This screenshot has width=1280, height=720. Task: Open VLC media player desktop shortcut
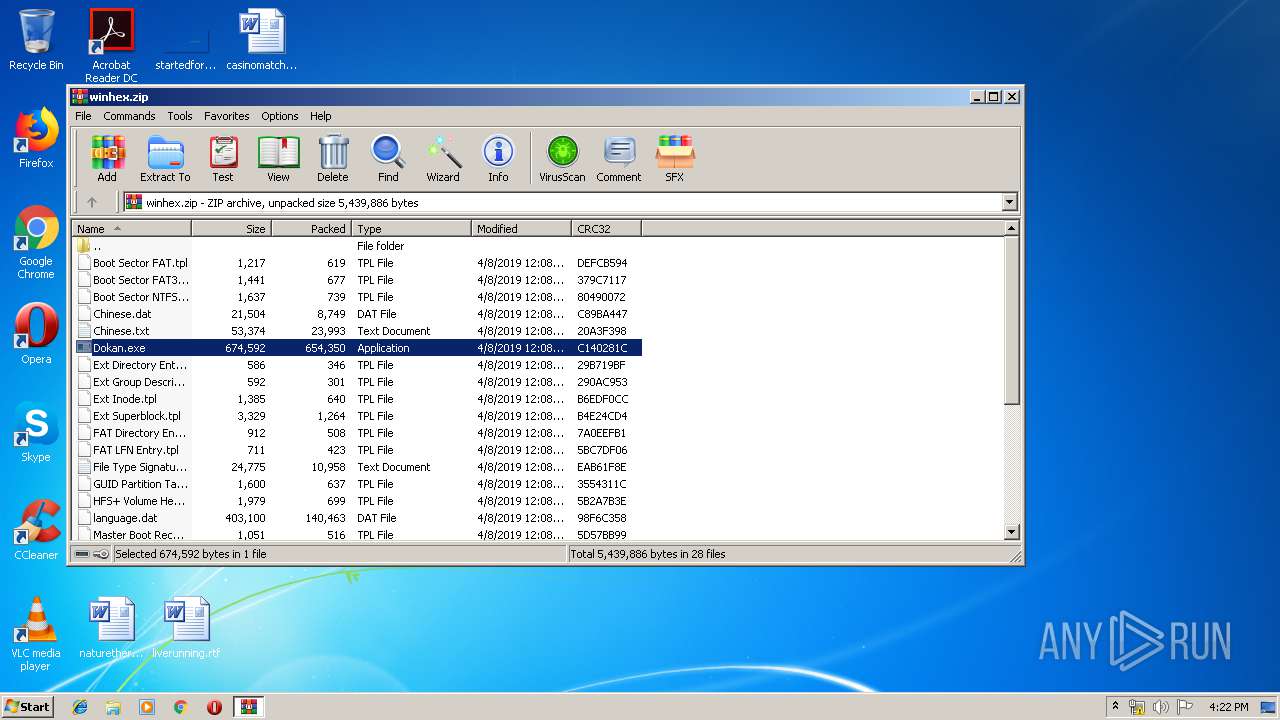pos(36,634)
